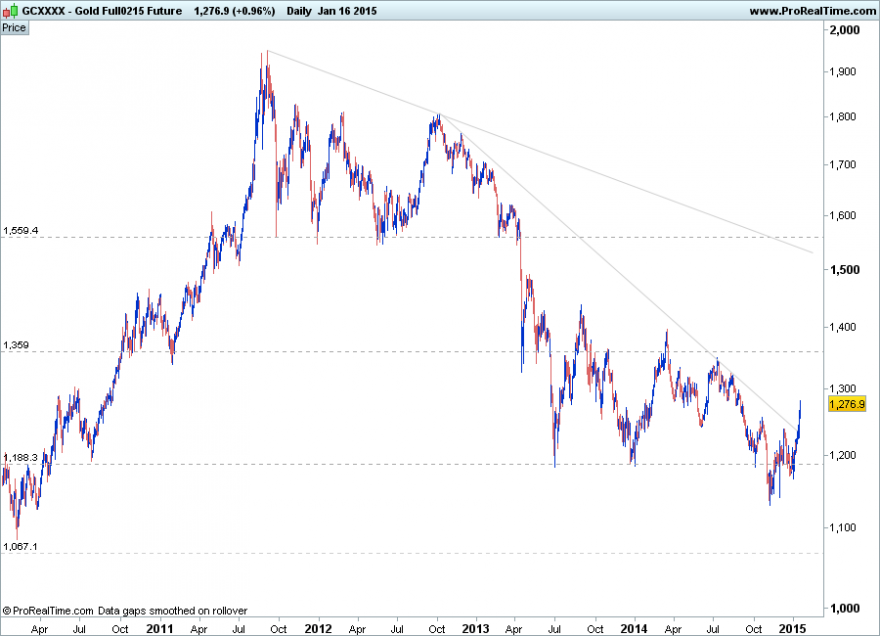Image resolution: width=880 pixels, height=636 pixels.
Task: Click the yellow 1,276.9 current price tag
Action: [847, 404]
